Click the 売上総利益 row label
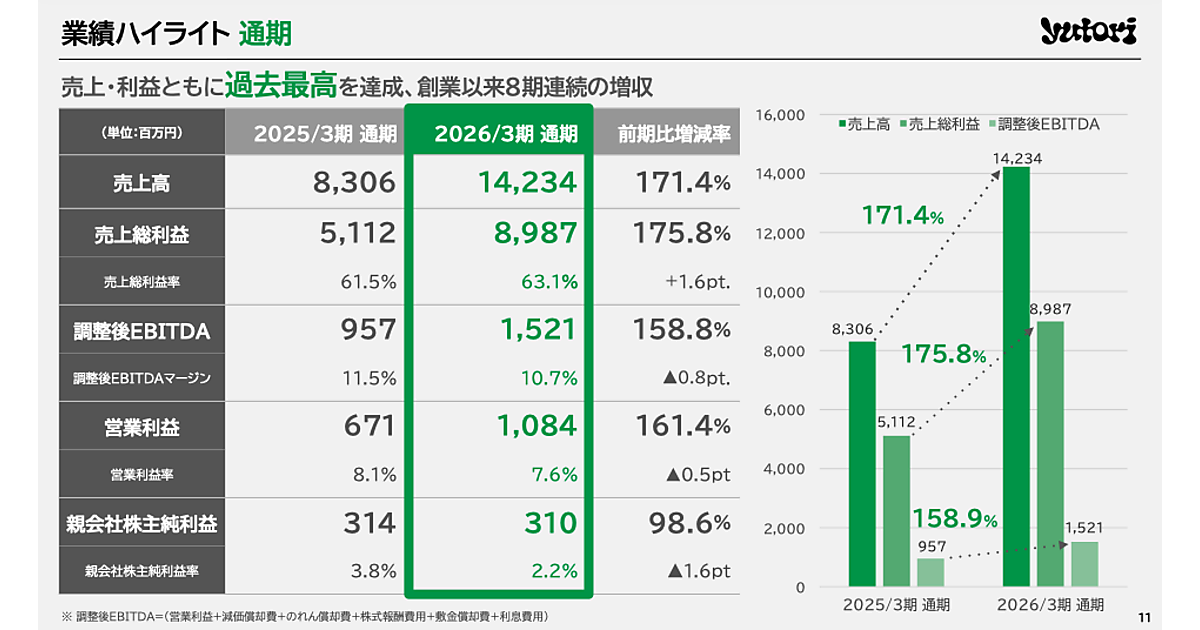This screenshot has width=1200, height=630. coord(141,234)
